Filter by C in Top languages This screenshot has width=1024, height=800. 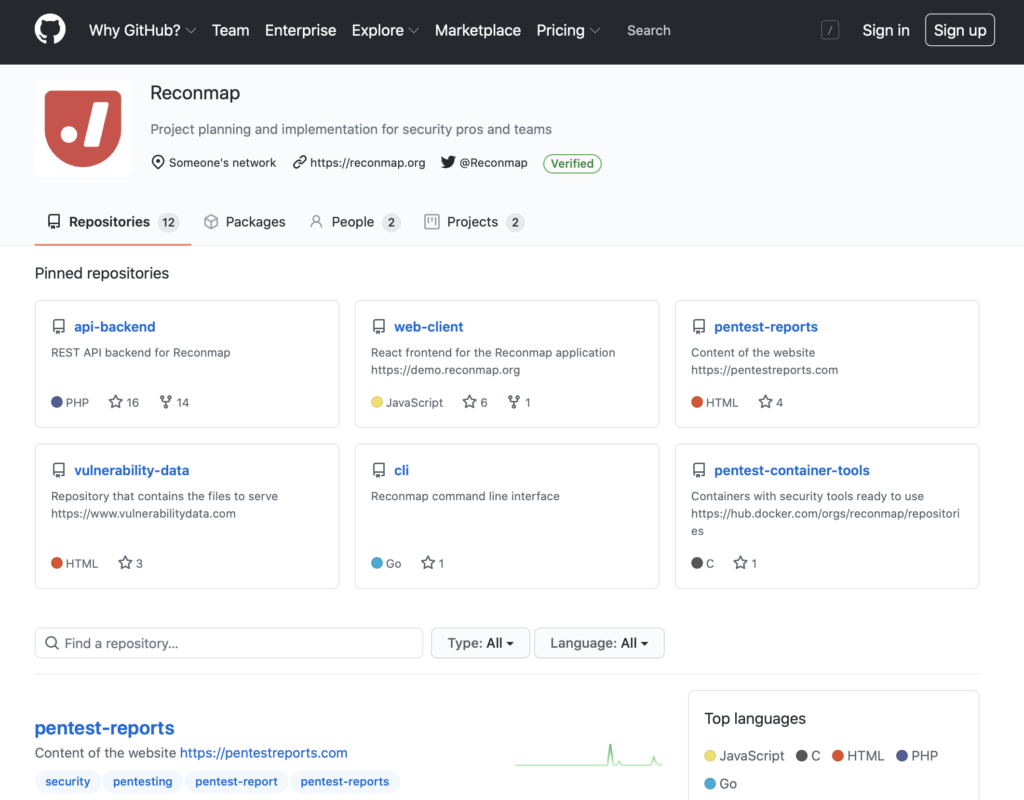(x=808, y=756)
